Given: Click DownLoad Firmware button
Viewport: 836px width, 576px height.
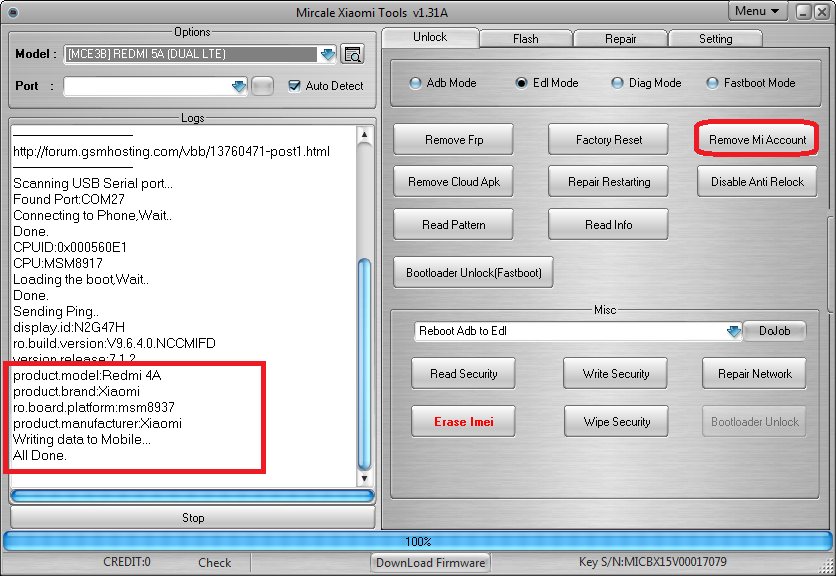Looking at the screenshot, I should pos(431,563).
